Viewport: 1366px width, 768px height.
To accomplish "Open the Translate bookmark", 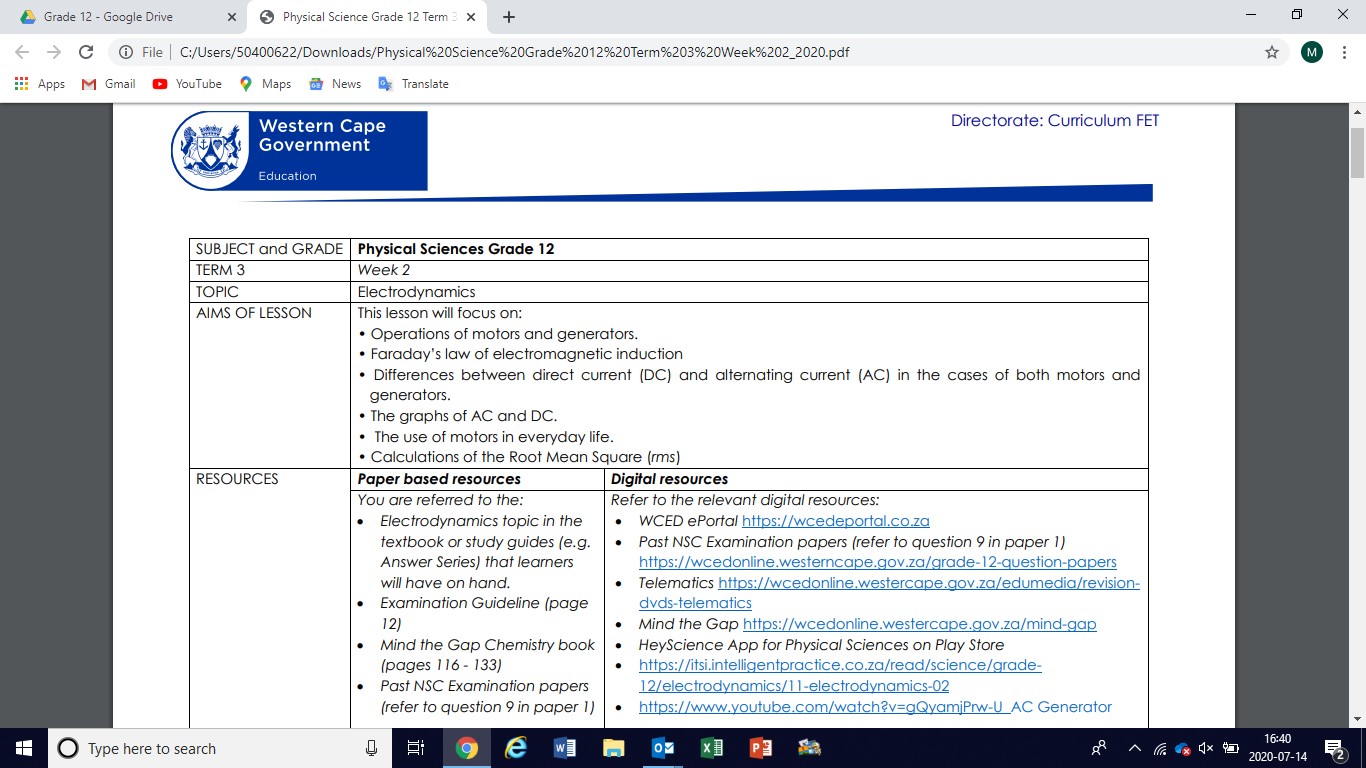I will click(413, 84).
